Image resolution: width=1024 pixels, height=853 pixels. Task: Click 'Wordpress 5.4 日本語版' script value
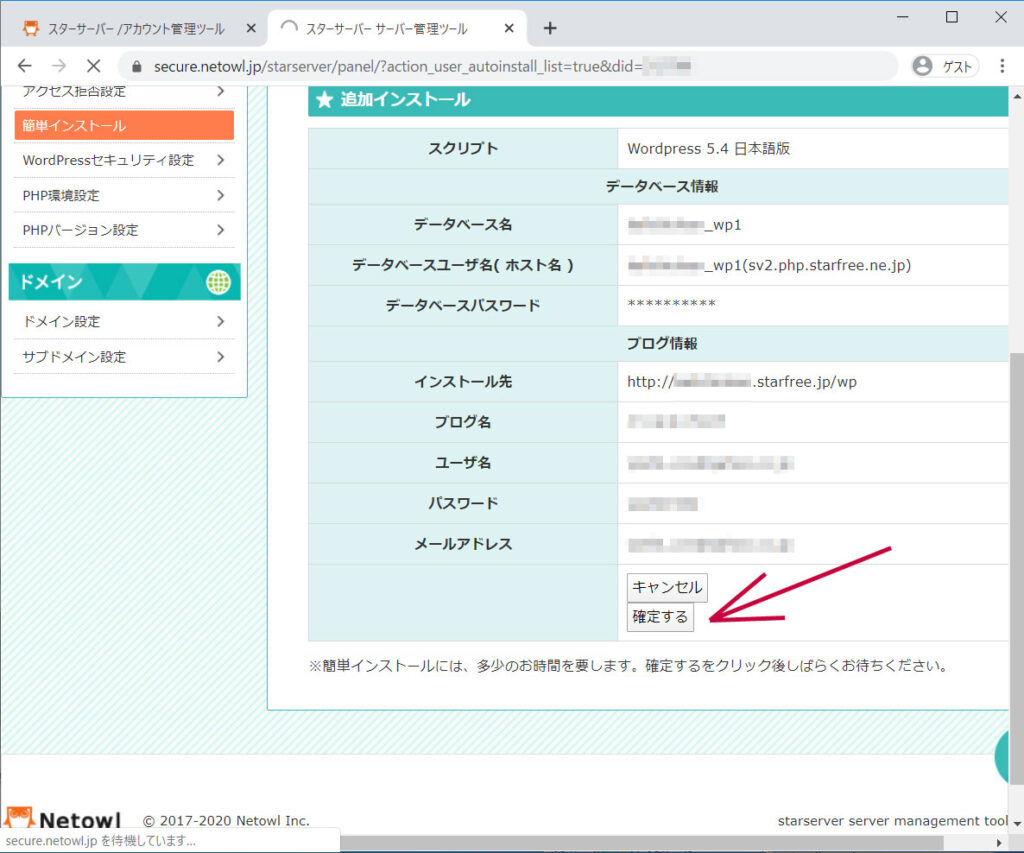point(709,149)
